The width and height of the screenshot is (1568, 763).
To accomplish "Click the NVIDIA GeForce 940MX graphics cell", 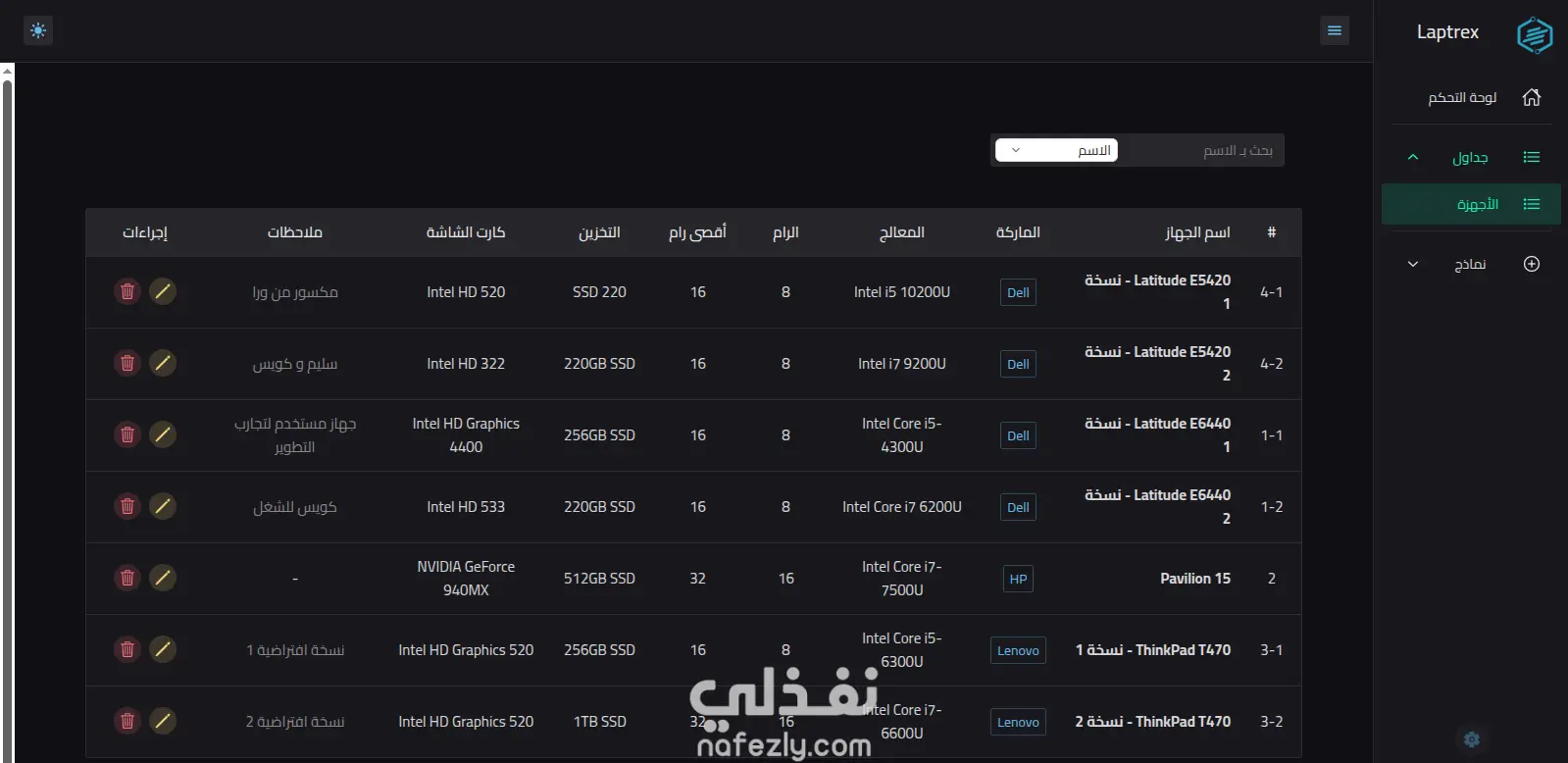I will [466, 579].
